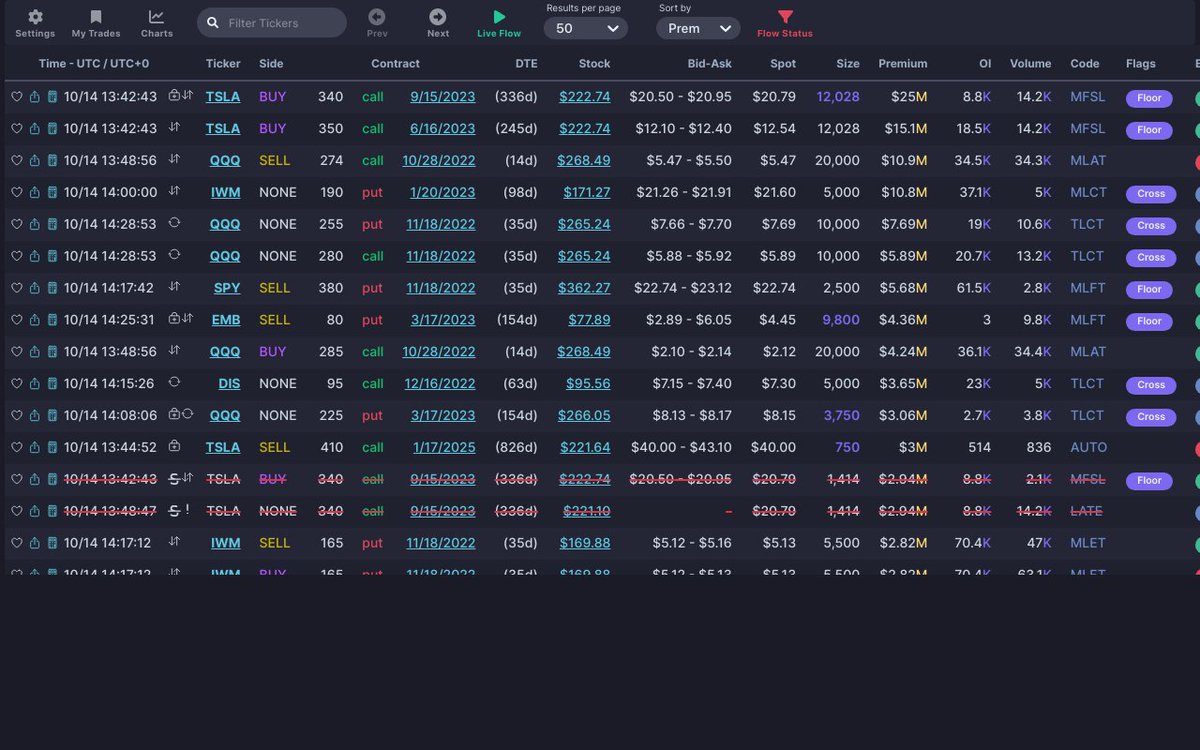Click the Floor flag on SPY row
The image size is (1200, 750).
(1149, 289)
